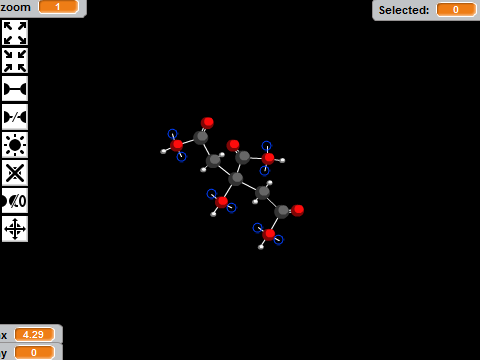Select the break bond tool icon

point(15,117)
